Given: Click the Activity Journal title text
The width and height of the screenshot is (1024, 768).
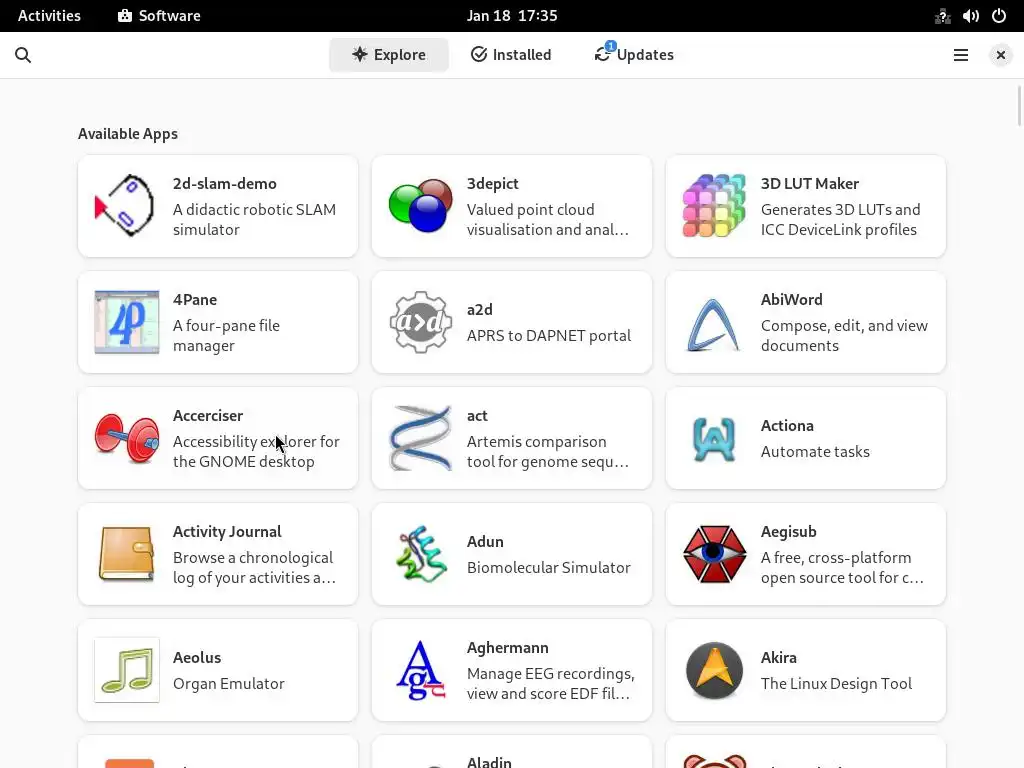Looking at the screenshot, I should (x=227, y=532).
